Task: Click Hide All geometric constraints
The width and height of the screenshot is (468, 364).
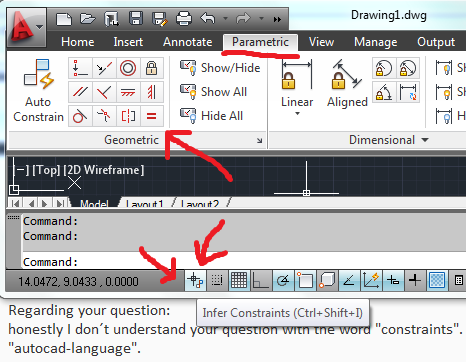Action: [x=212, y=116]
